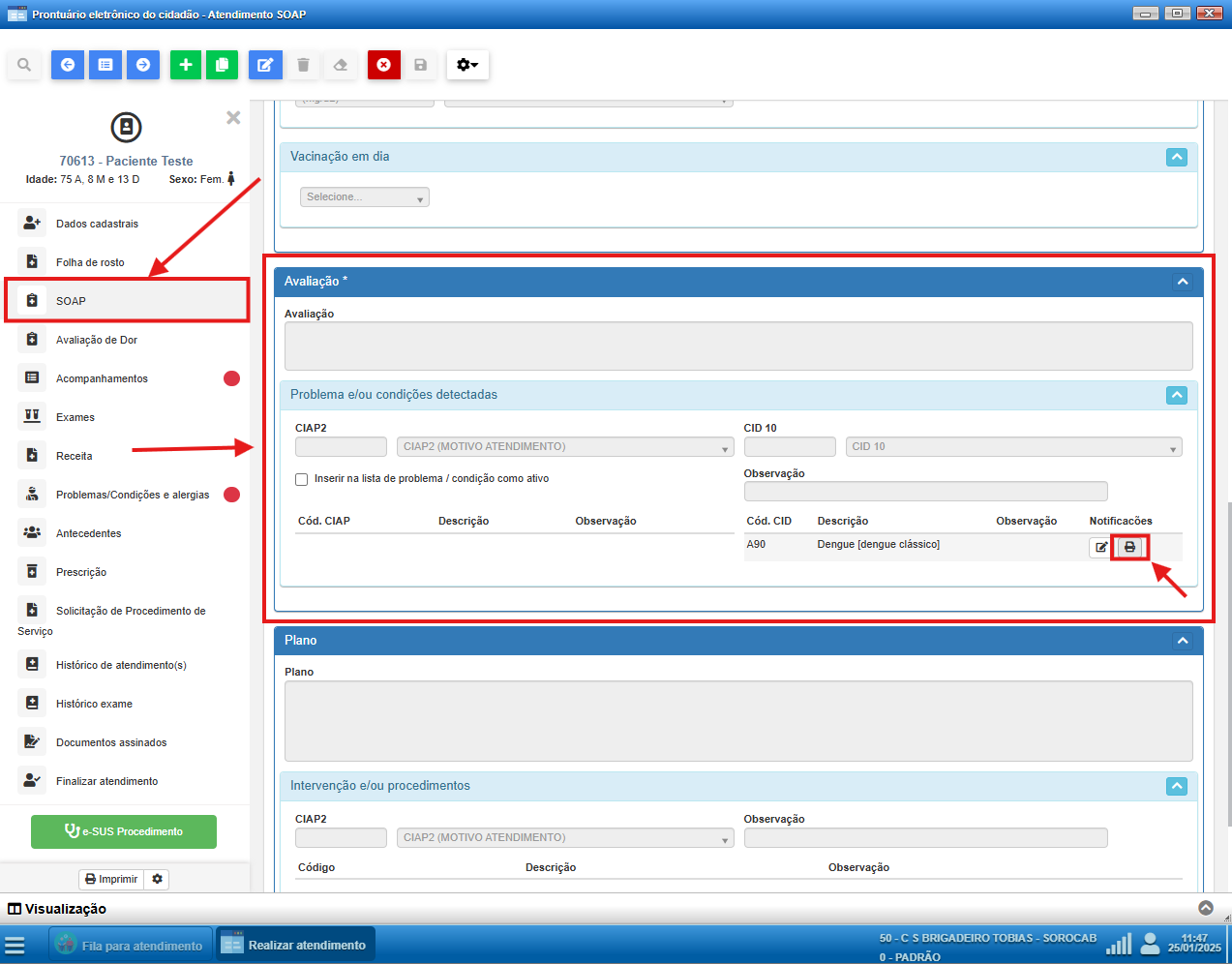The height and width of the screenshot is (964, 1232).
Task: Click in the Avaliação text area
Action: pos(737,346)
